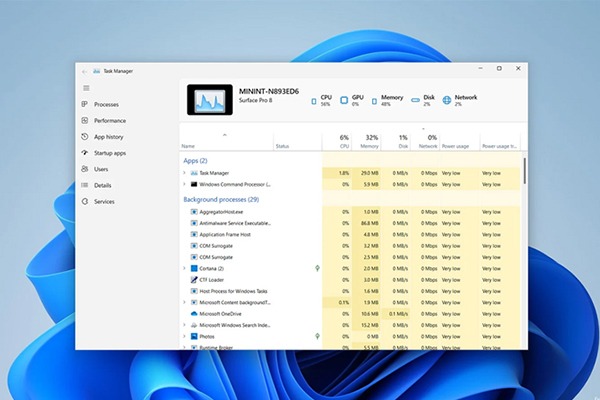Expand the Task Manager app row
This screenshot has height=400, width=600.
coord(184,173)
